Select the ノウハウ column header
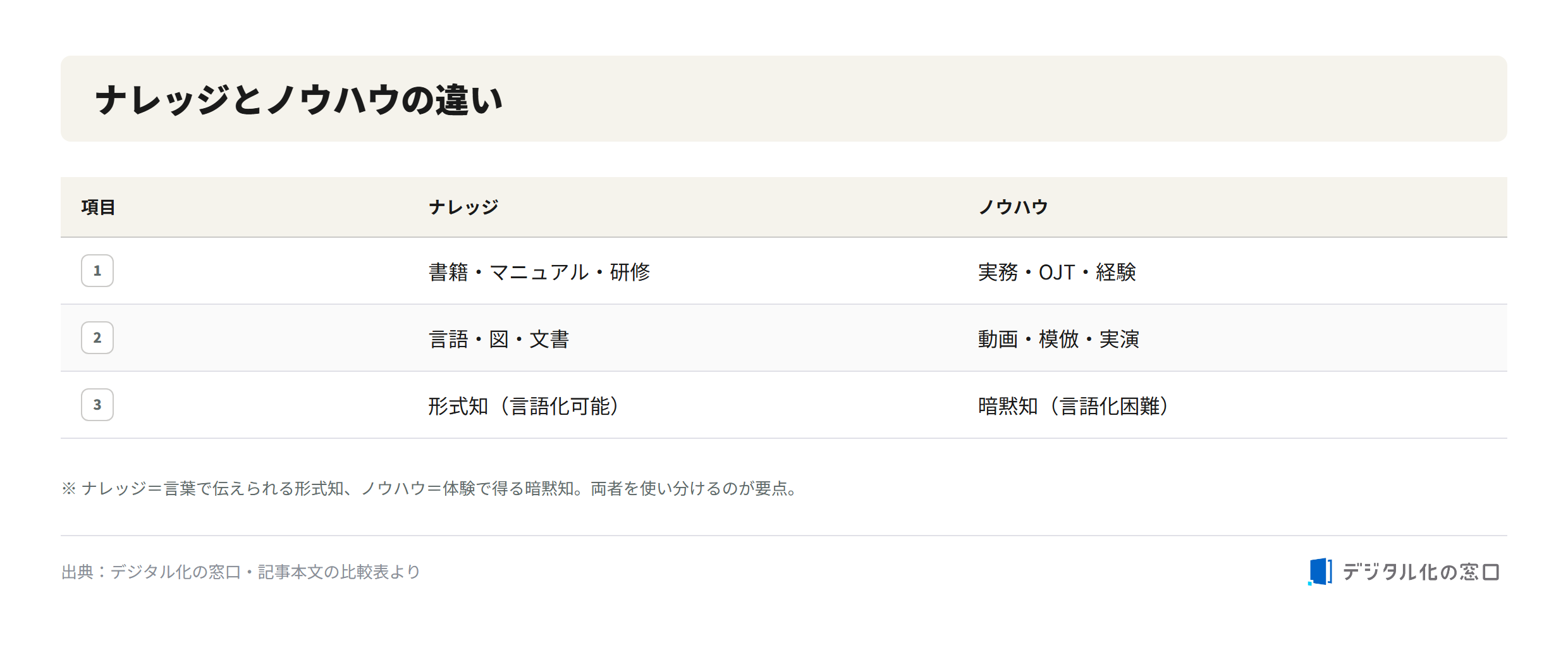 click(x=1013, y=207)
